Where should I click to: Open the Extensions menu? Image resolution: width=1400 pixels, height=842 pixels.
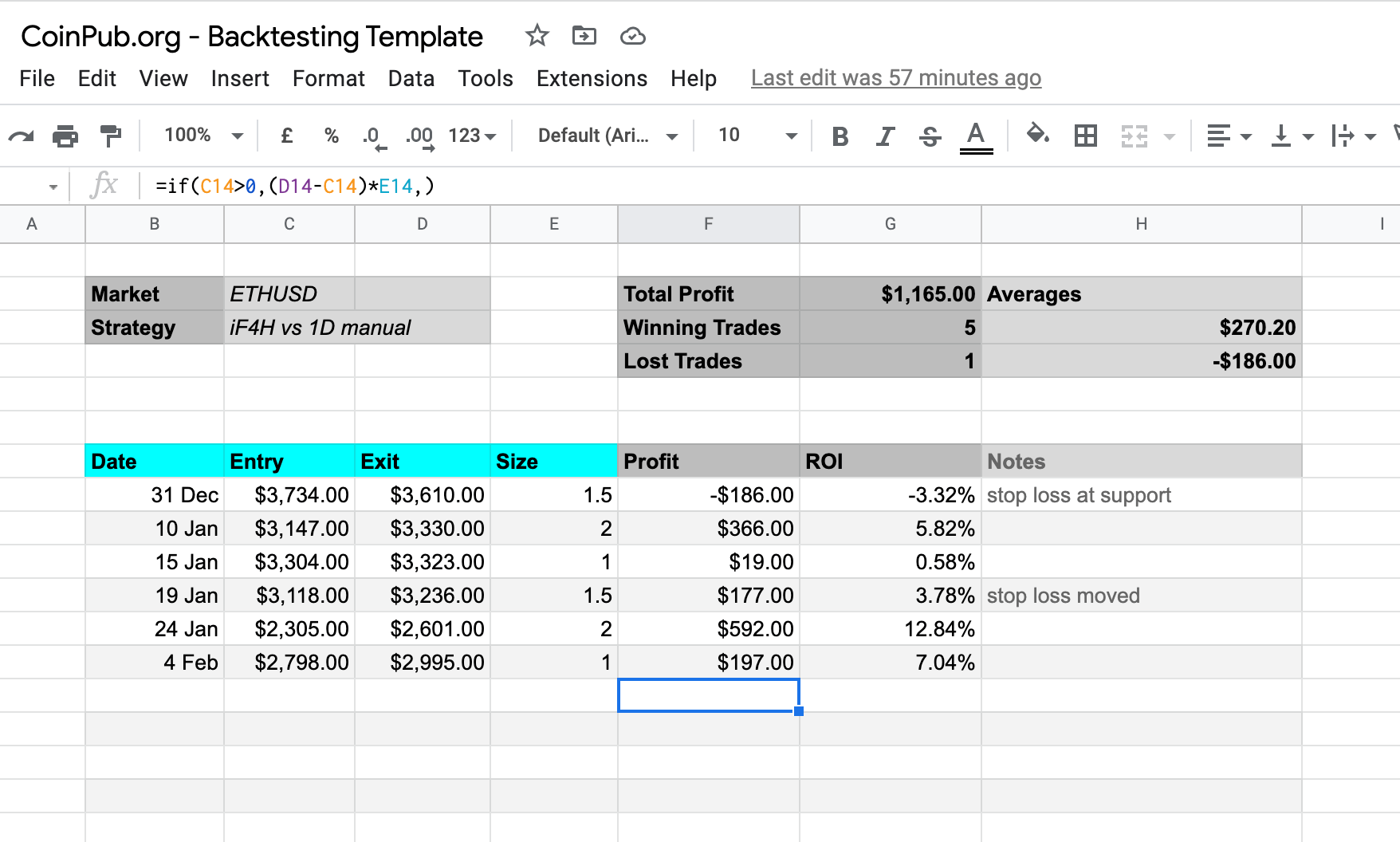click(591, 78)
